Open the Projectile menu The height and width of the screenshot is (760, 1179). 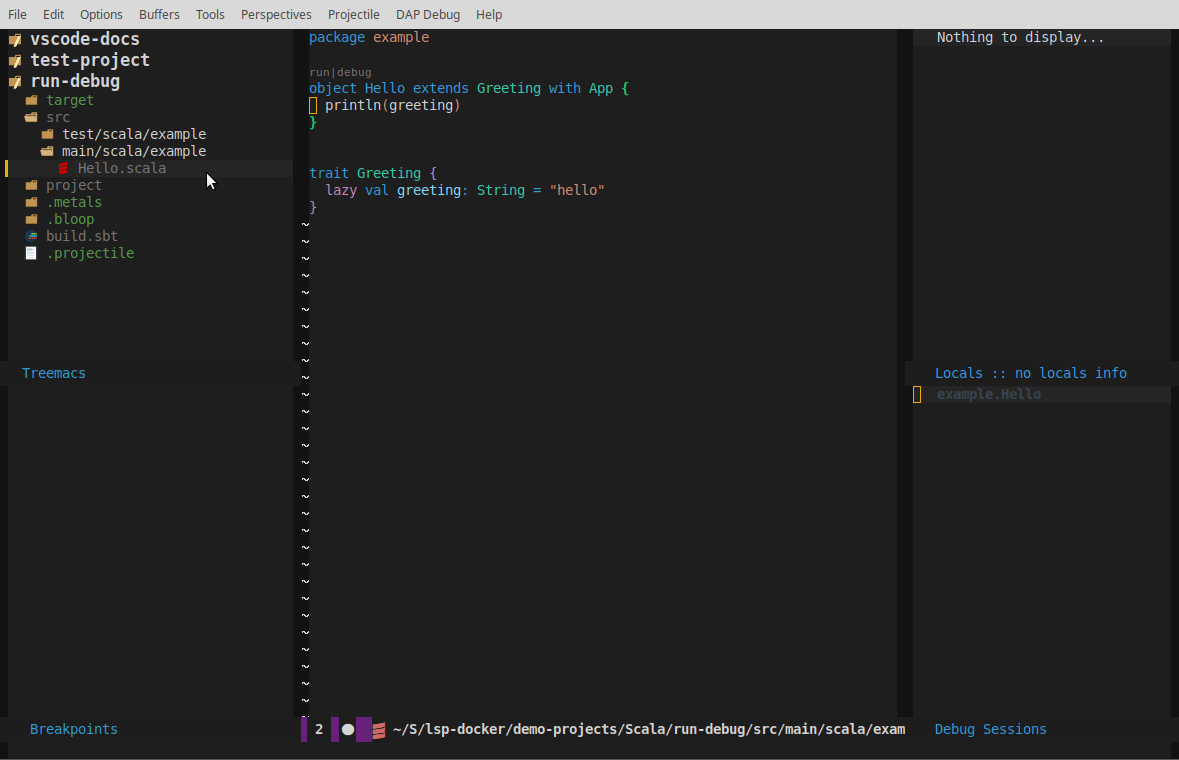click(353, 14)
